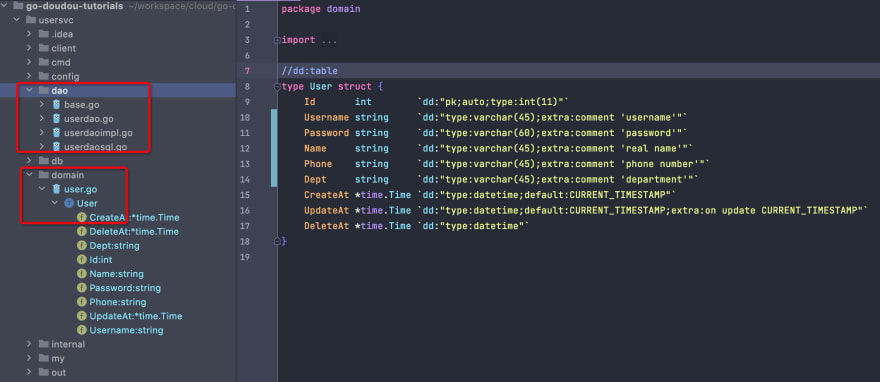Click the field icon beside DeleteAt

tap(81, 231)
